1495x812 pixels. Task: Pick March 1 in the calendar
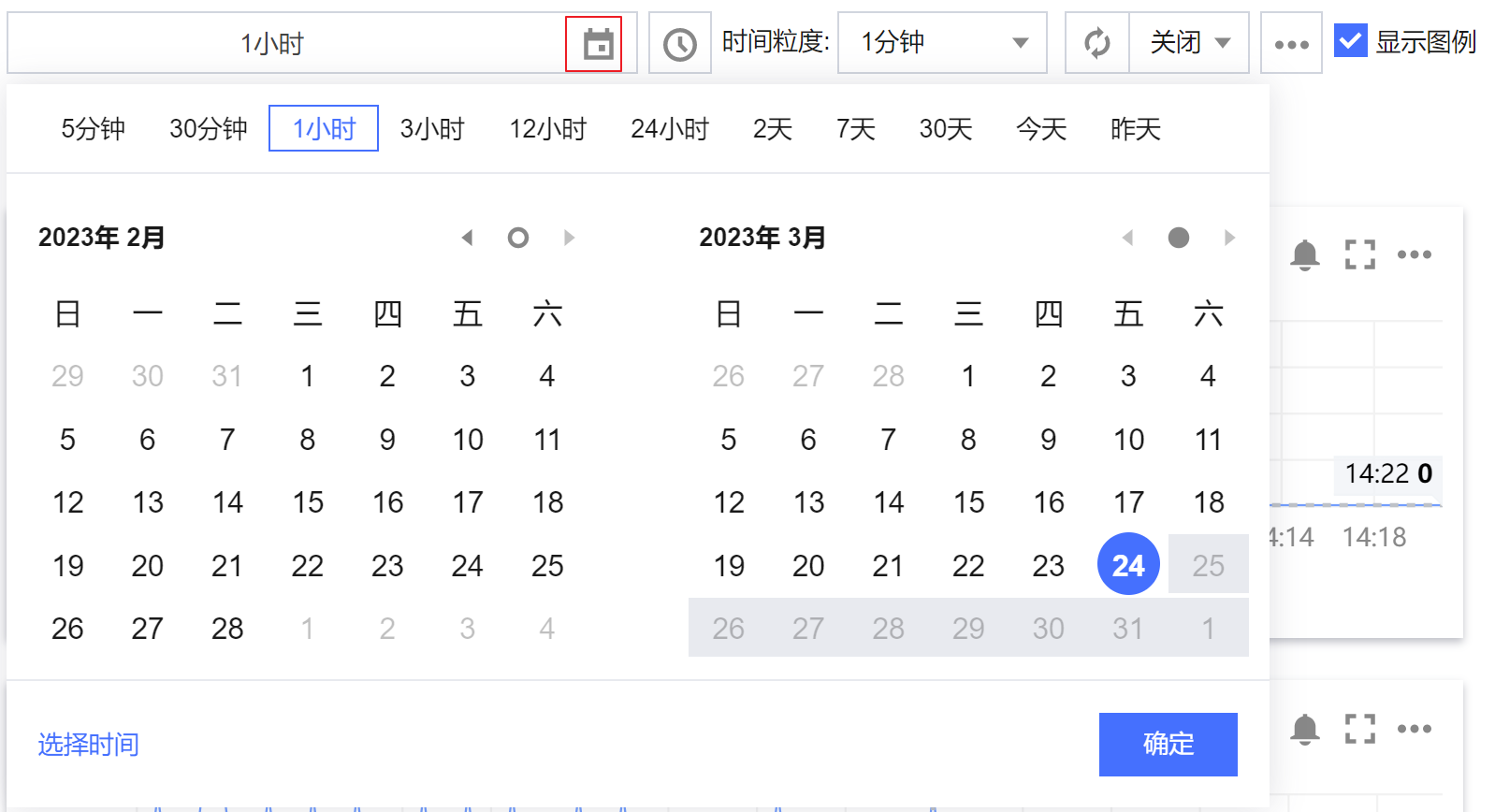tap(968, 376)
